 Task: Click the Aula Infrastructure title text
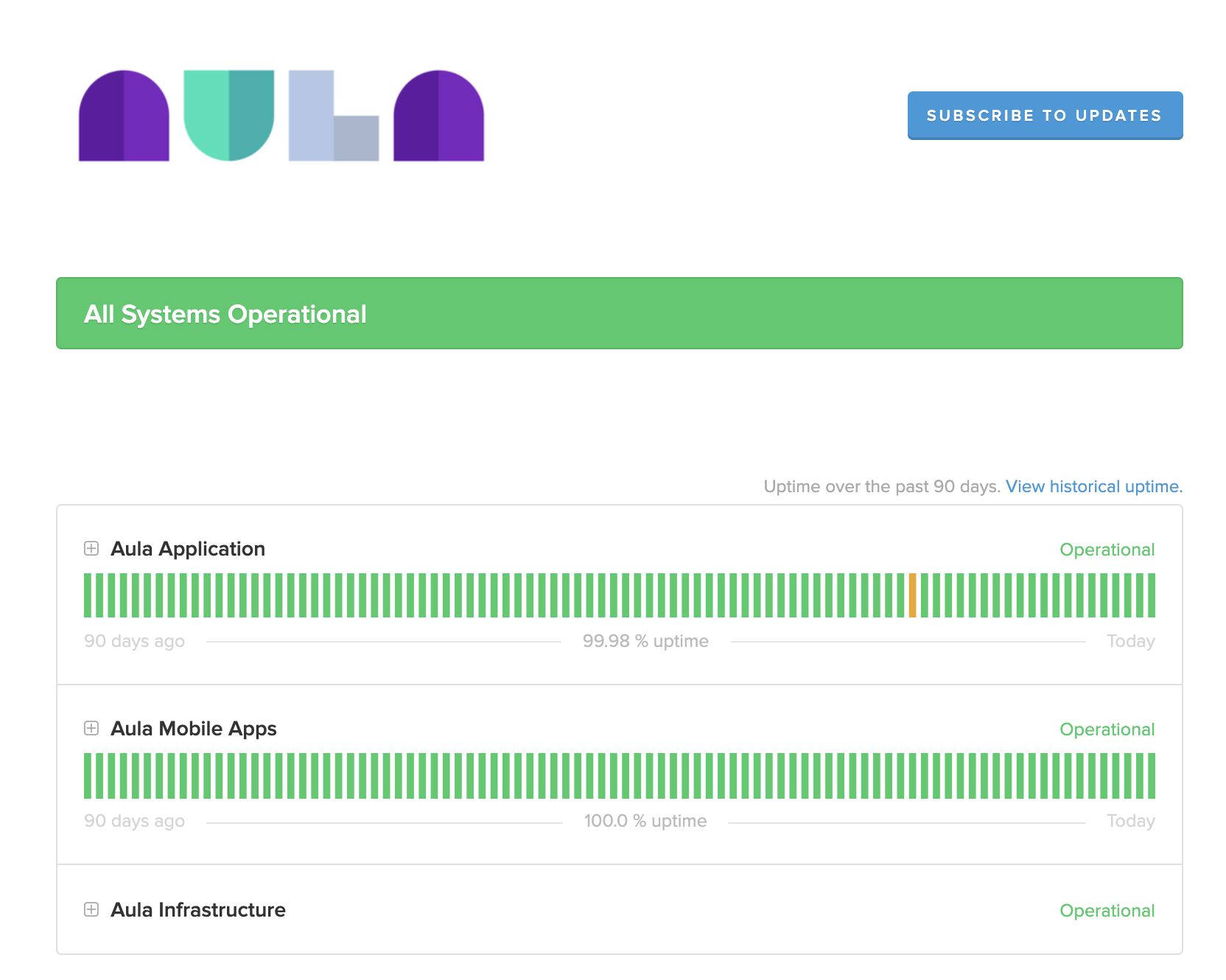[x=198, y=910]
